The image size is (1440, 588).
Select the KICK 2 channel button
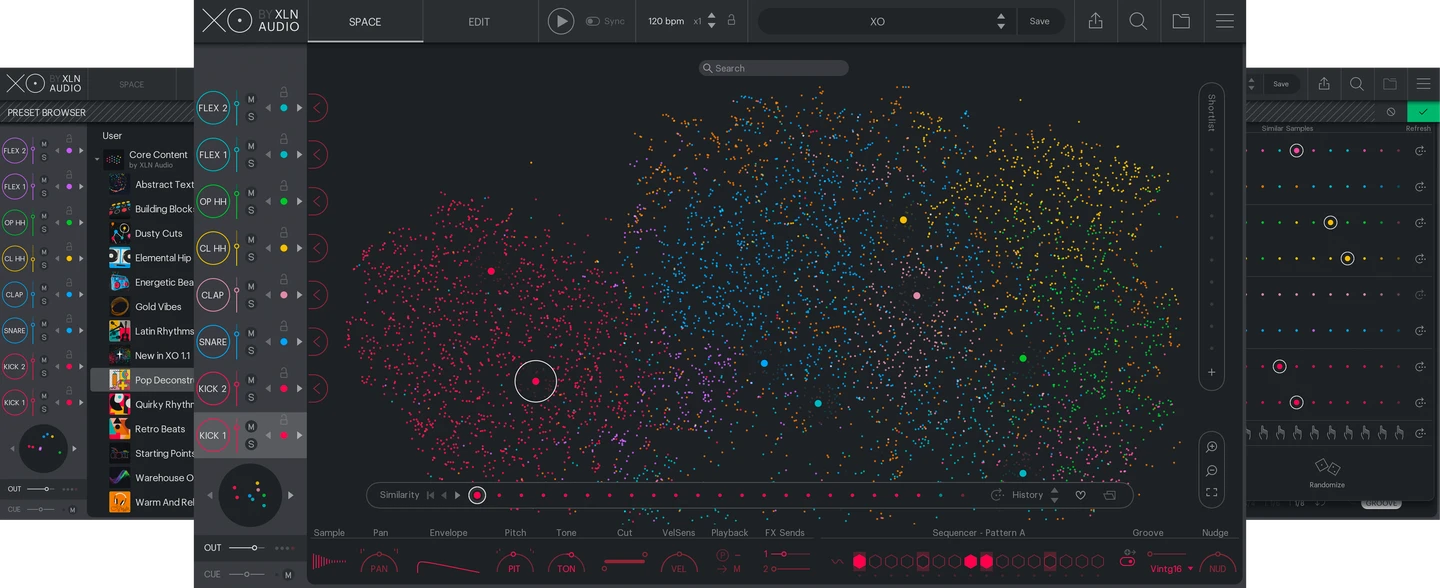click(213, 388)
